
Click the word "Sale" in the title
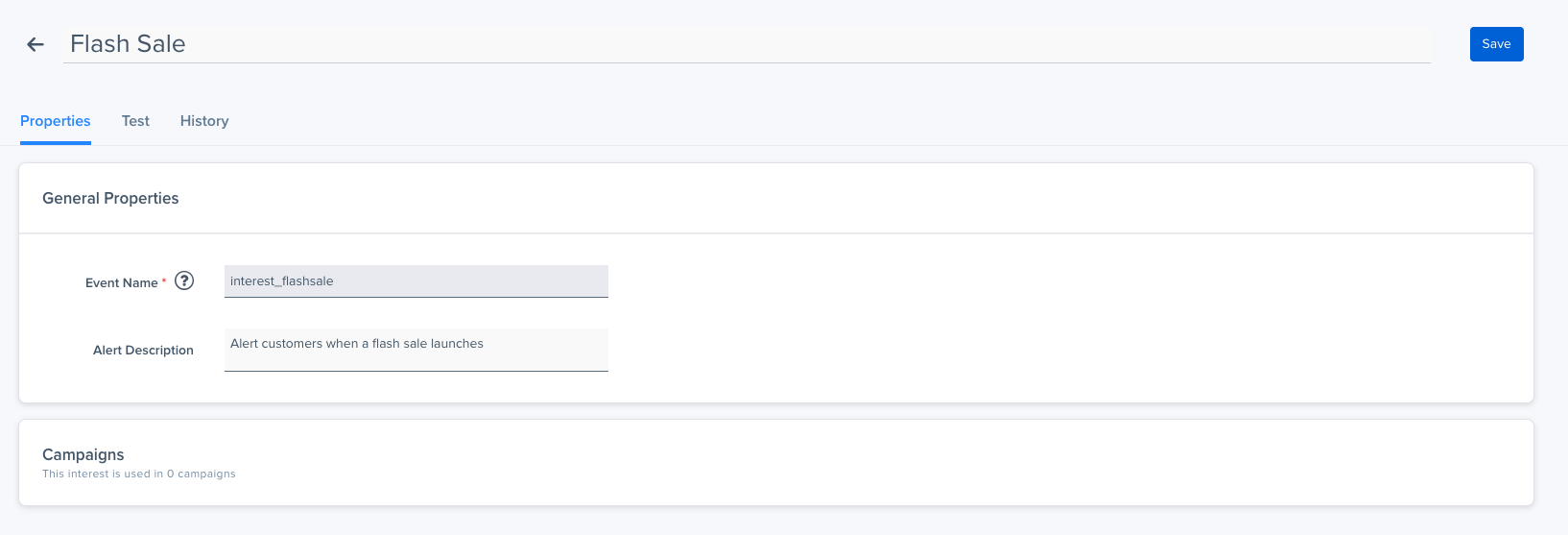point(162,44)
